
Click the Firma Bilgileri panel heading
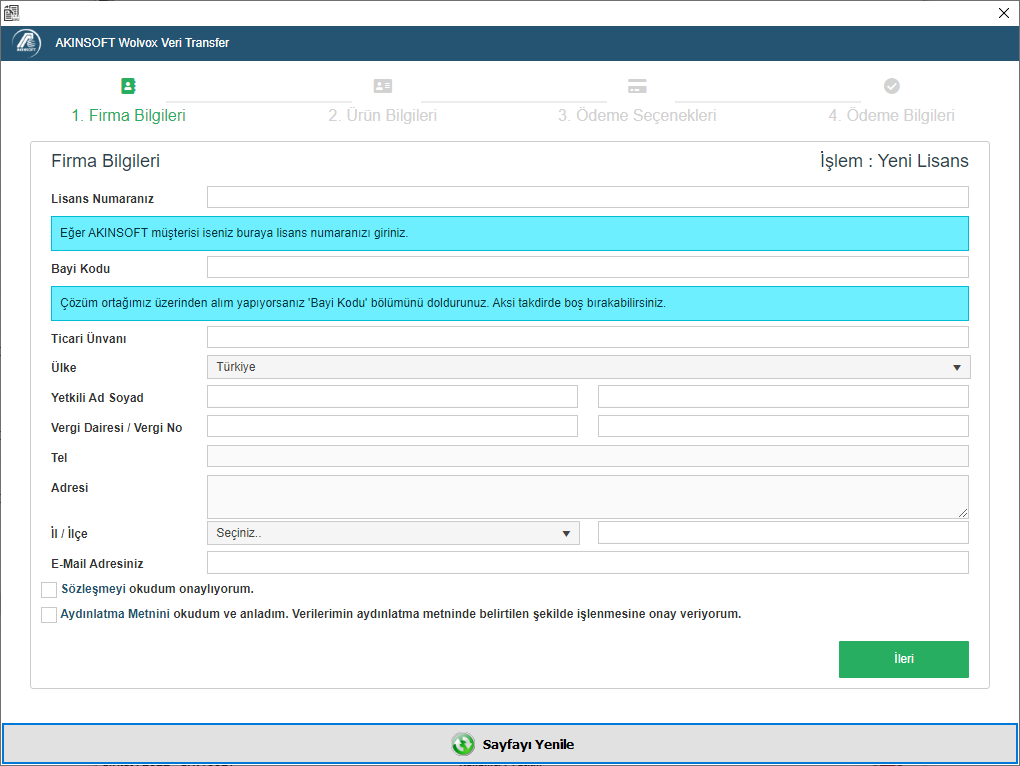pyautogui.click(x=105, y=161)
